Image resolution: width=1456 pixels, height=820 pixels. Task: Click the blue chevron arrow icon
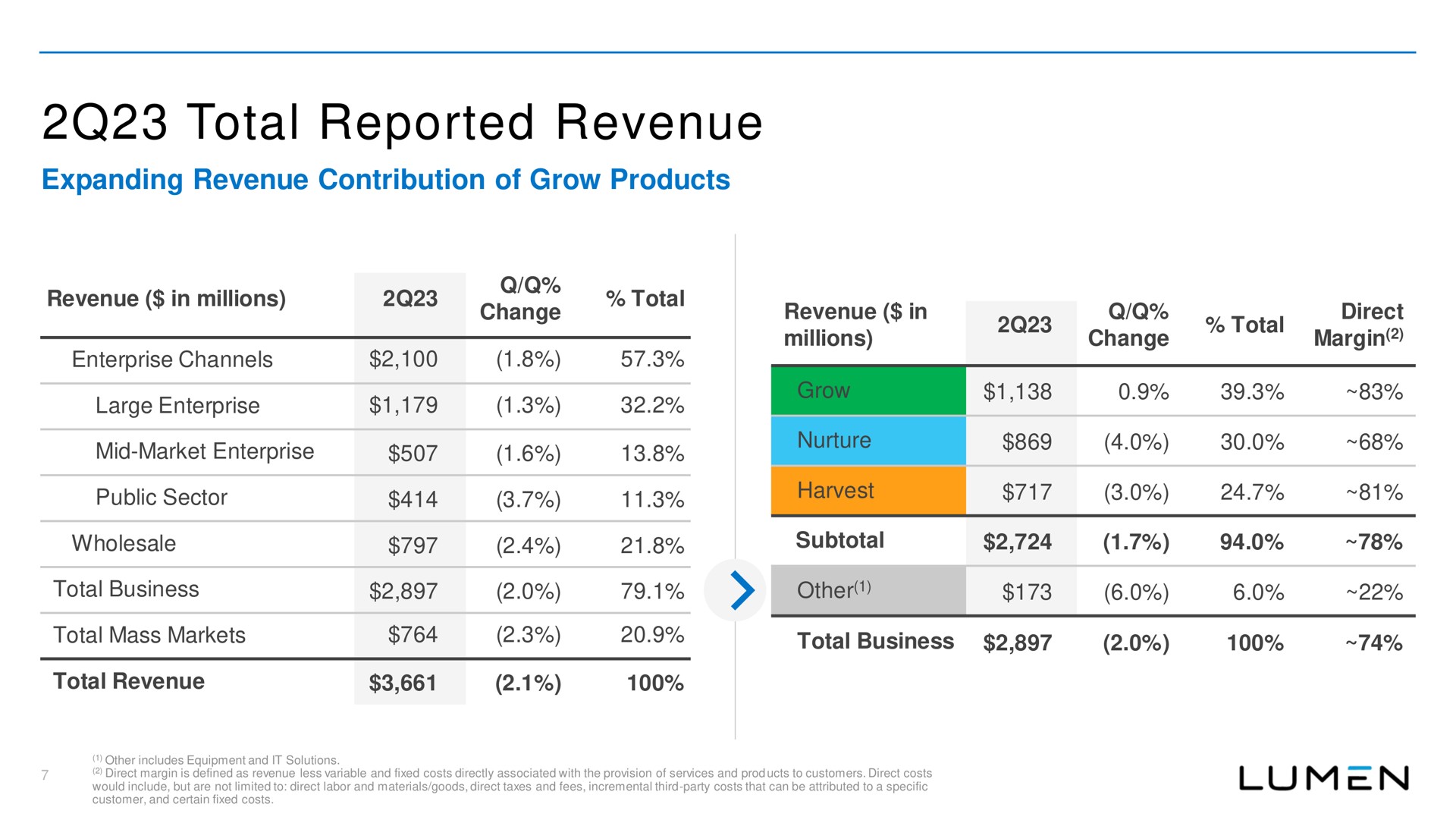point(742,591)
